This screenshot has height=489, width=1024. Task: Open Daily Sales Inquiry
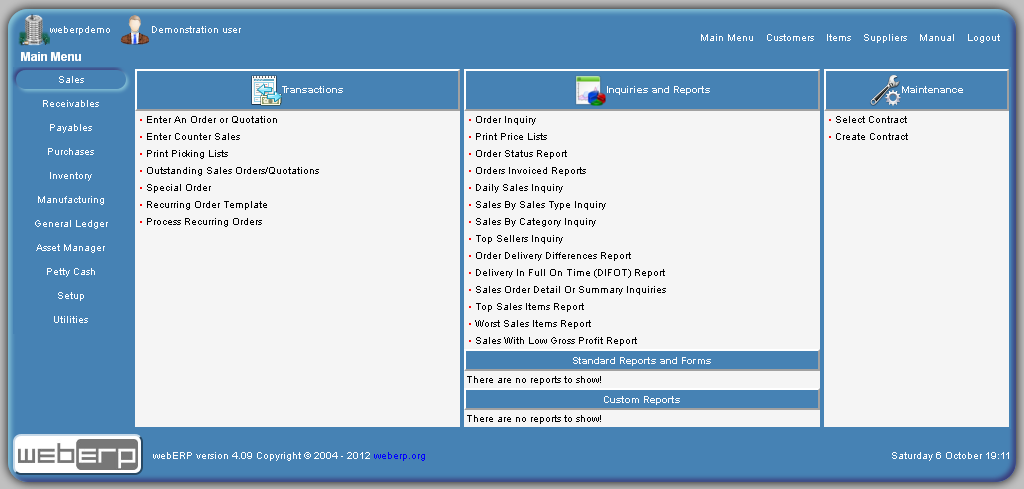519,188
